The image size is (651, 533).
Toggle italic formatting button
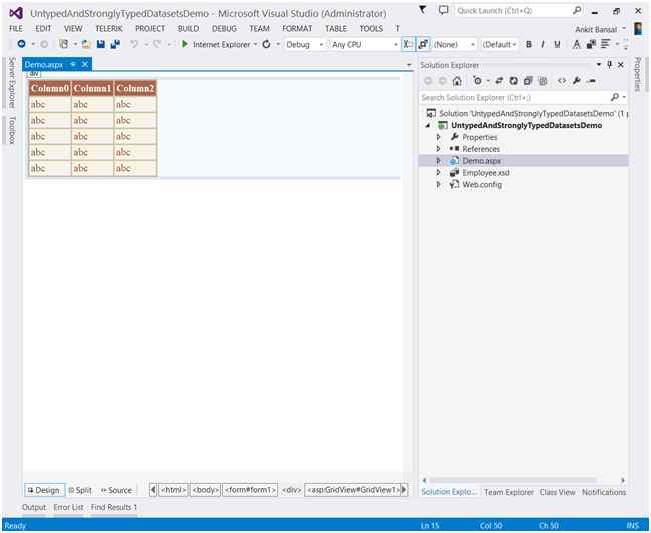543,44
